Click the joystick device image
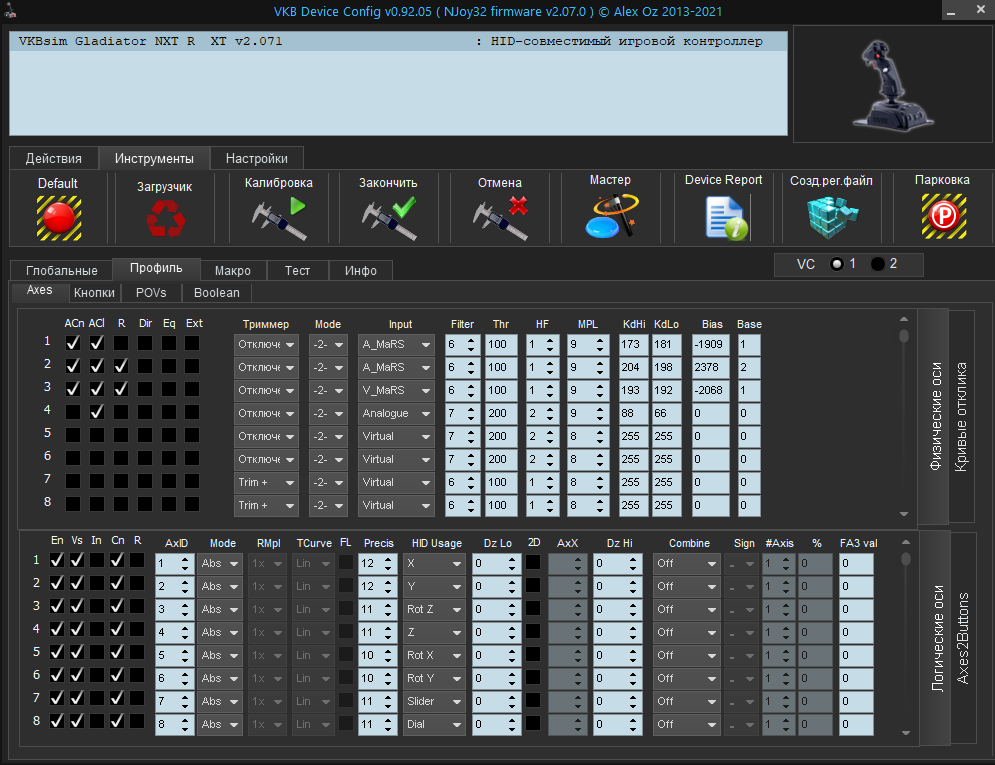The image size is (995, 765). (x=892, y=86)
